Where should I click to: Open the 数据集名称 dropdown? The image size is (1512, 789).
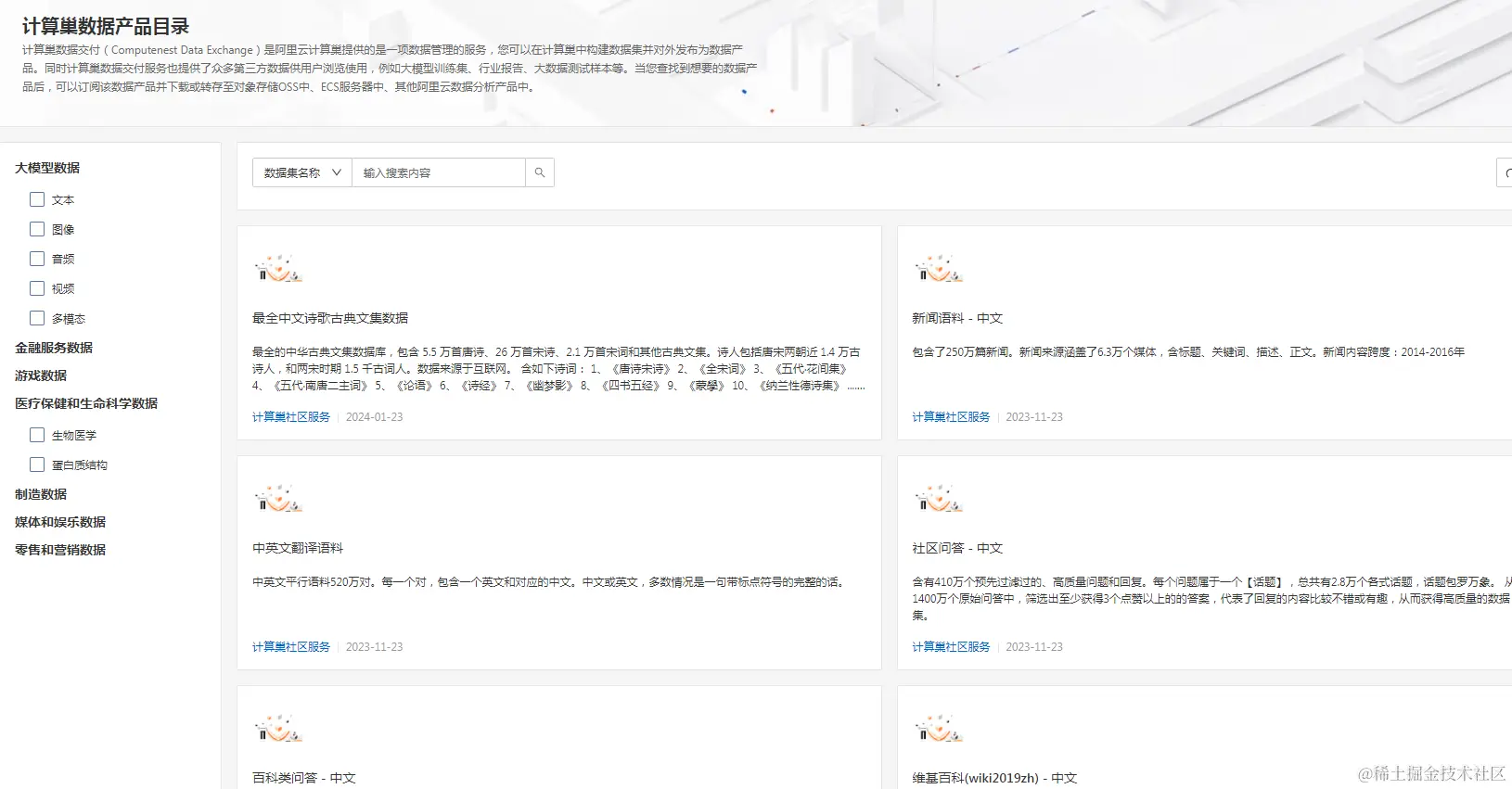coord(302,172)
